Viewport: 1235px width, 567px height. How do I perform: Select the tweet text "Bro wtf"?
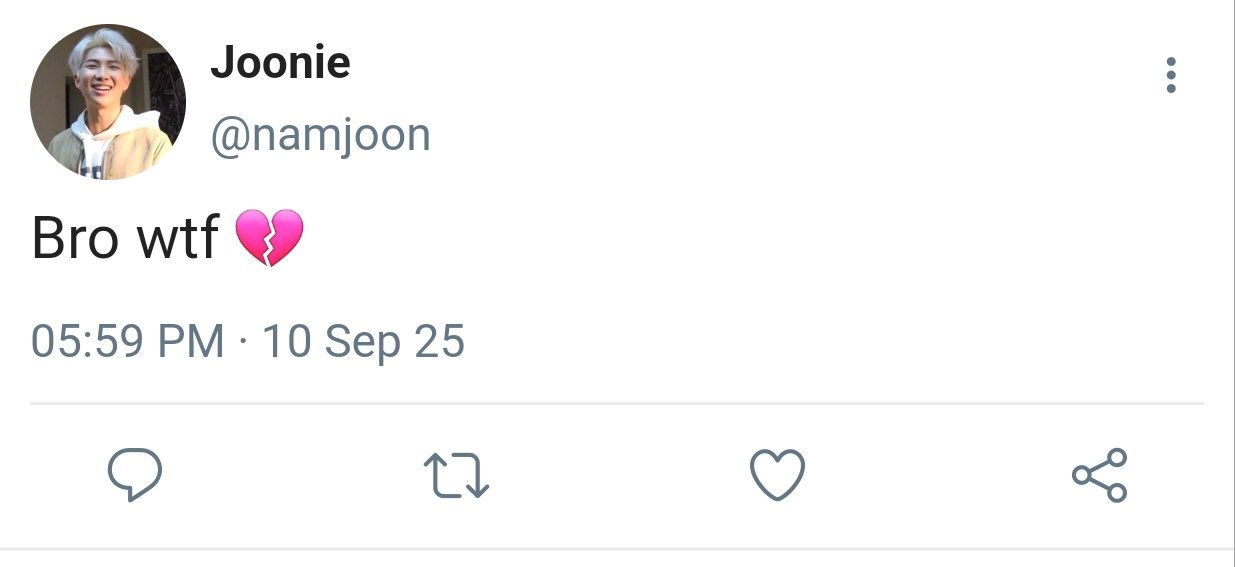pos(124,240)
